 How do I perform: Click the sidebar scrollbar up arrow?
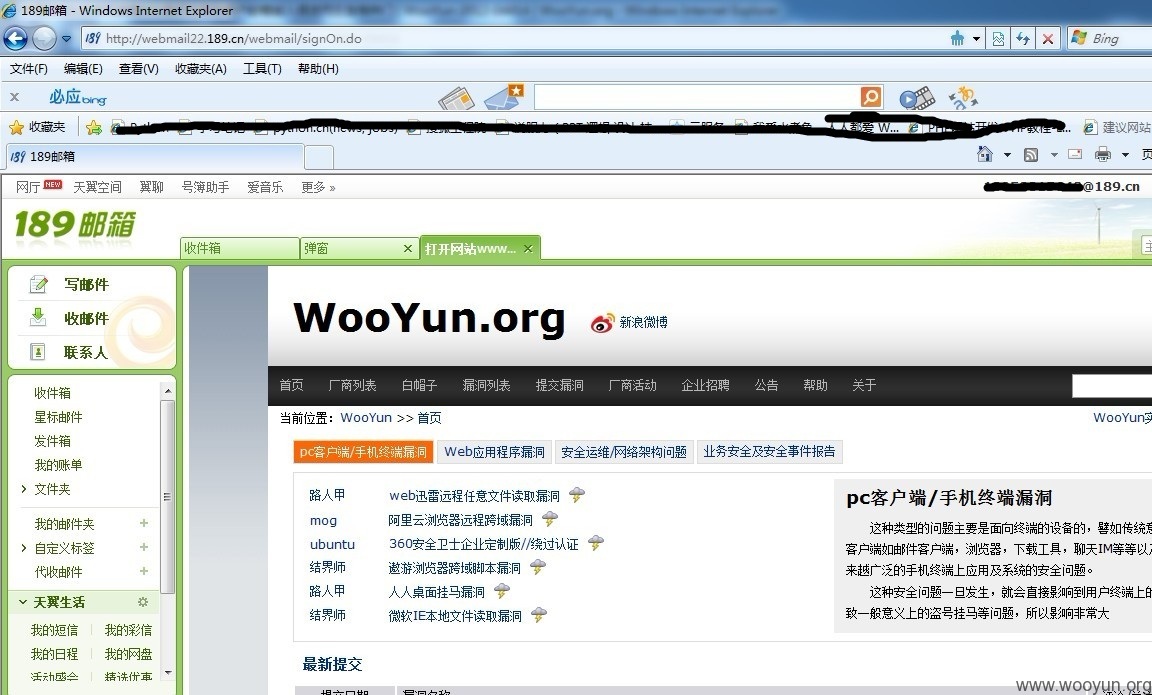pos(168,391)
